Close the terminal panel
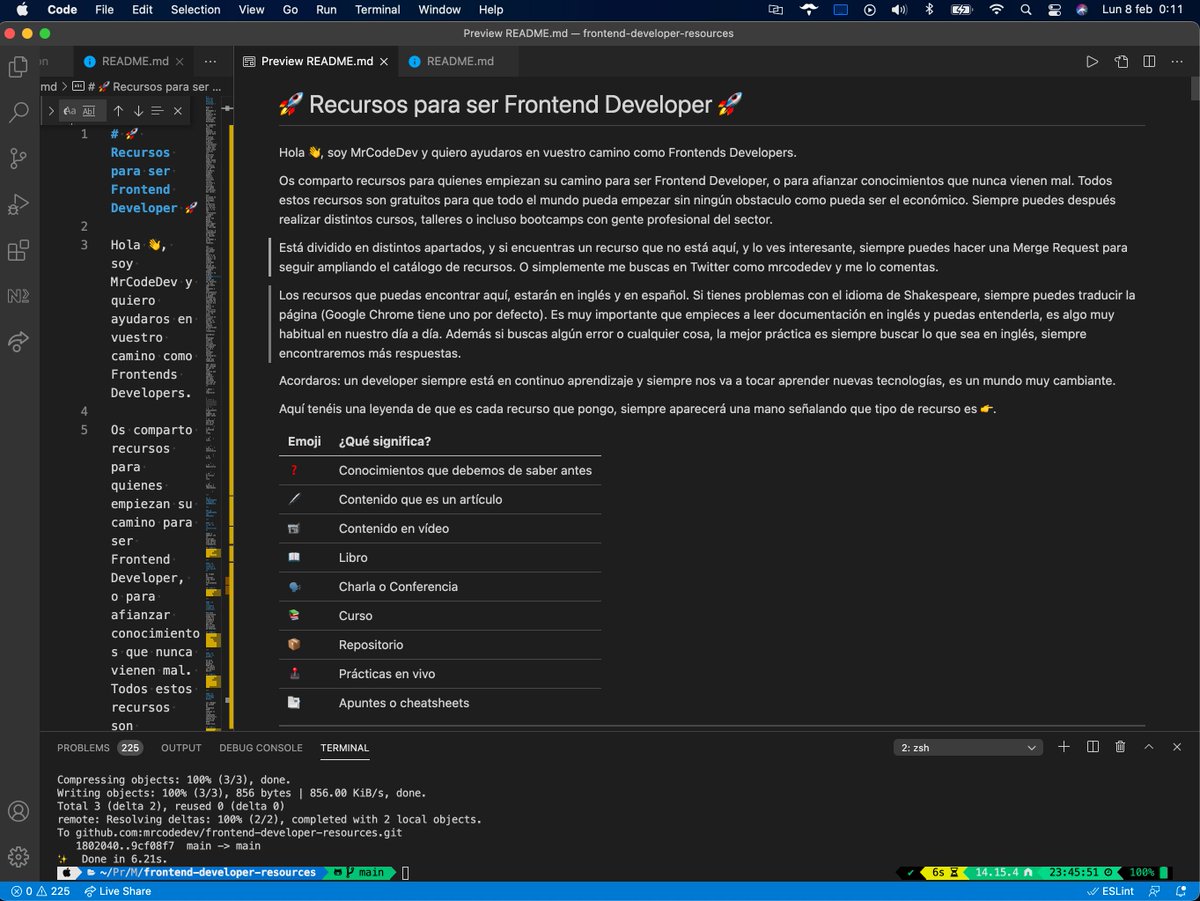The image size is (1200, 901). (x=1177, y=747)
